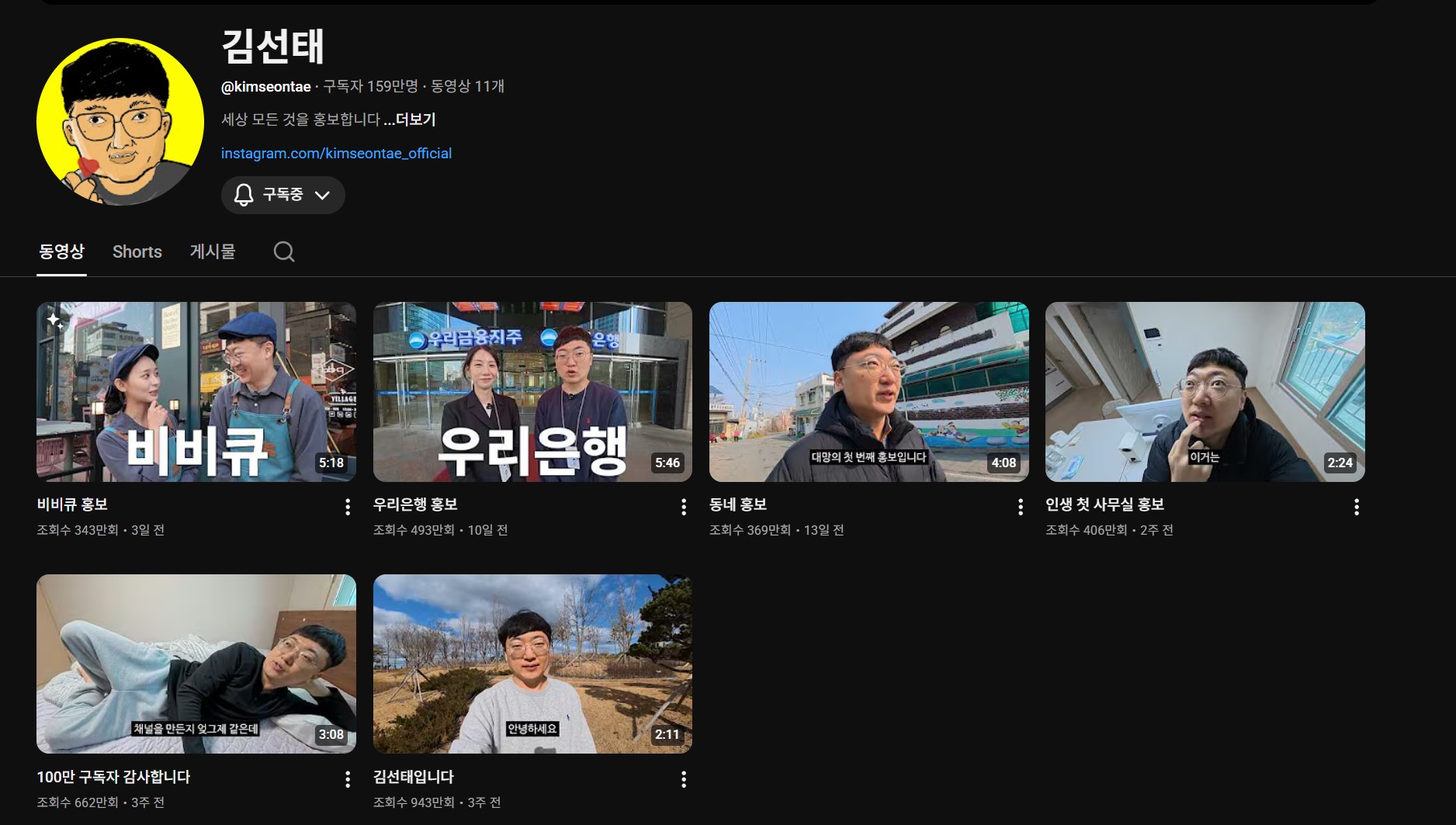Expand the 구독중 subscription dropdown
Screen dimensions: 1456x825
[x=283, y=195]
